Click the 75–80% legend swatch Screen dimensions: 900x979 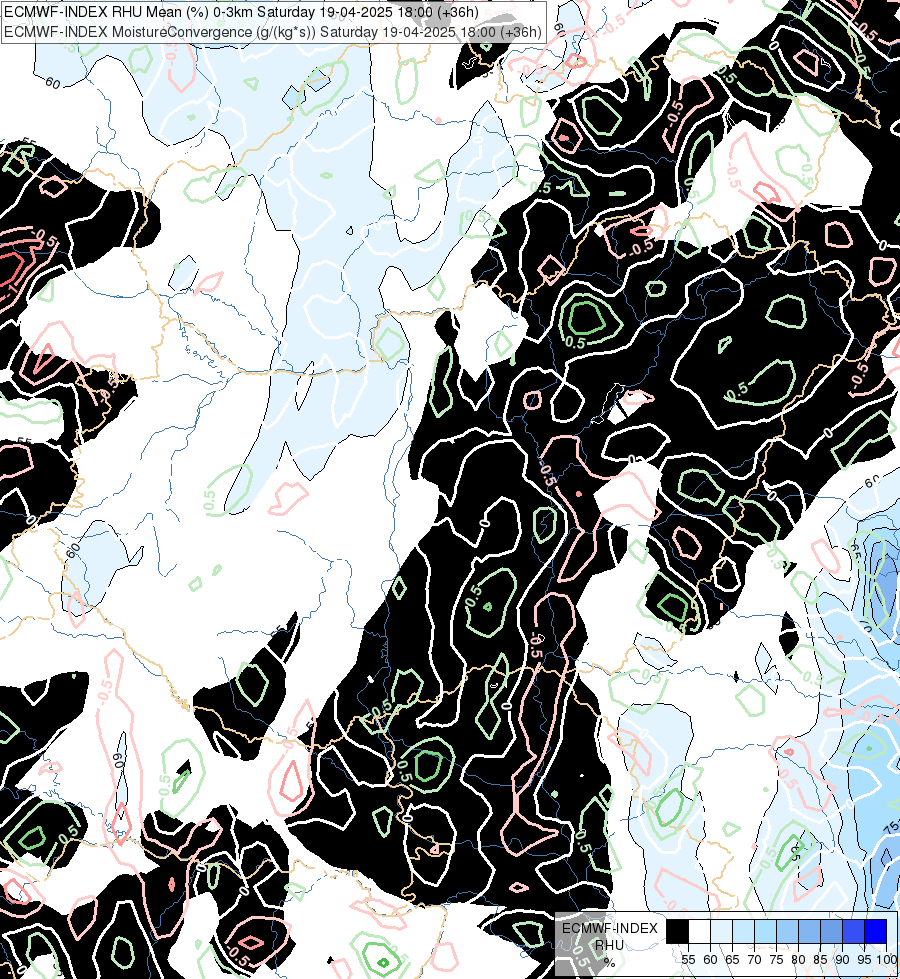tap(788, 931)
